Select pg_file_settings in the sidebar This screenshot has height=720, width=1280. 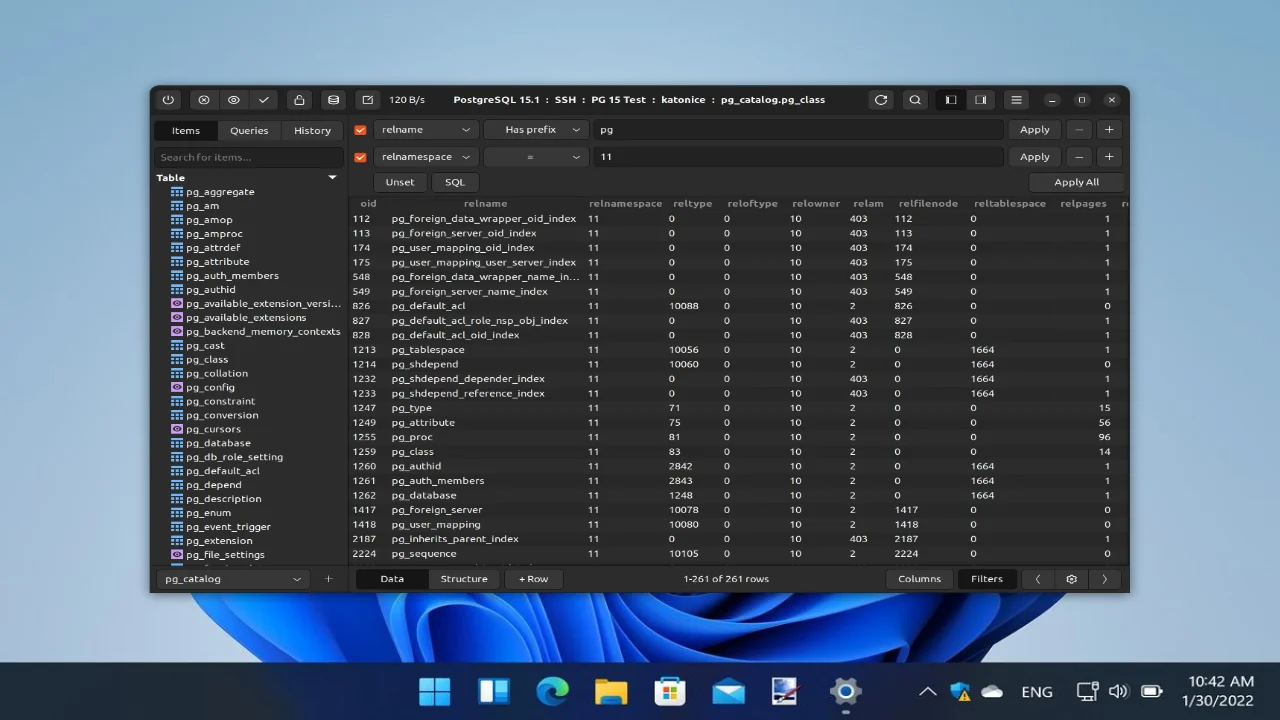tap(225, 555)
